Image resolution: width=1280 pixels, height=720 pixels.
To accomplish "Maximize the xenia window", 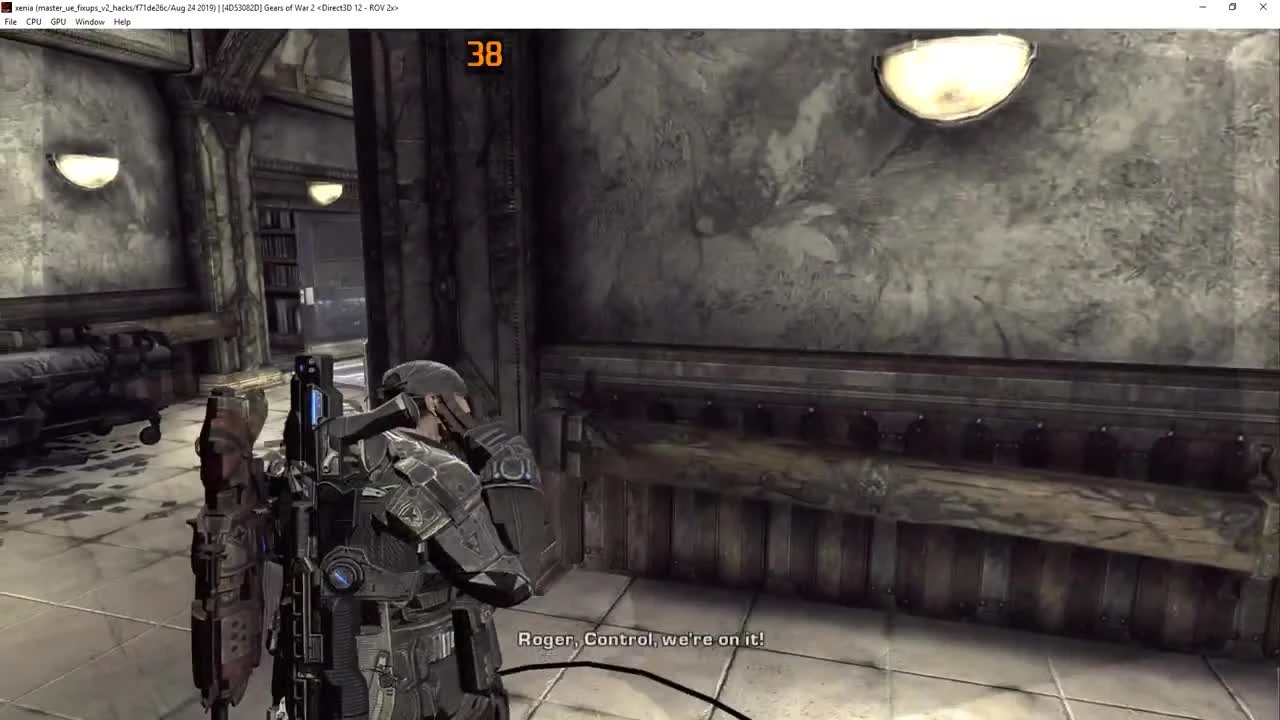I will 1232,7.
